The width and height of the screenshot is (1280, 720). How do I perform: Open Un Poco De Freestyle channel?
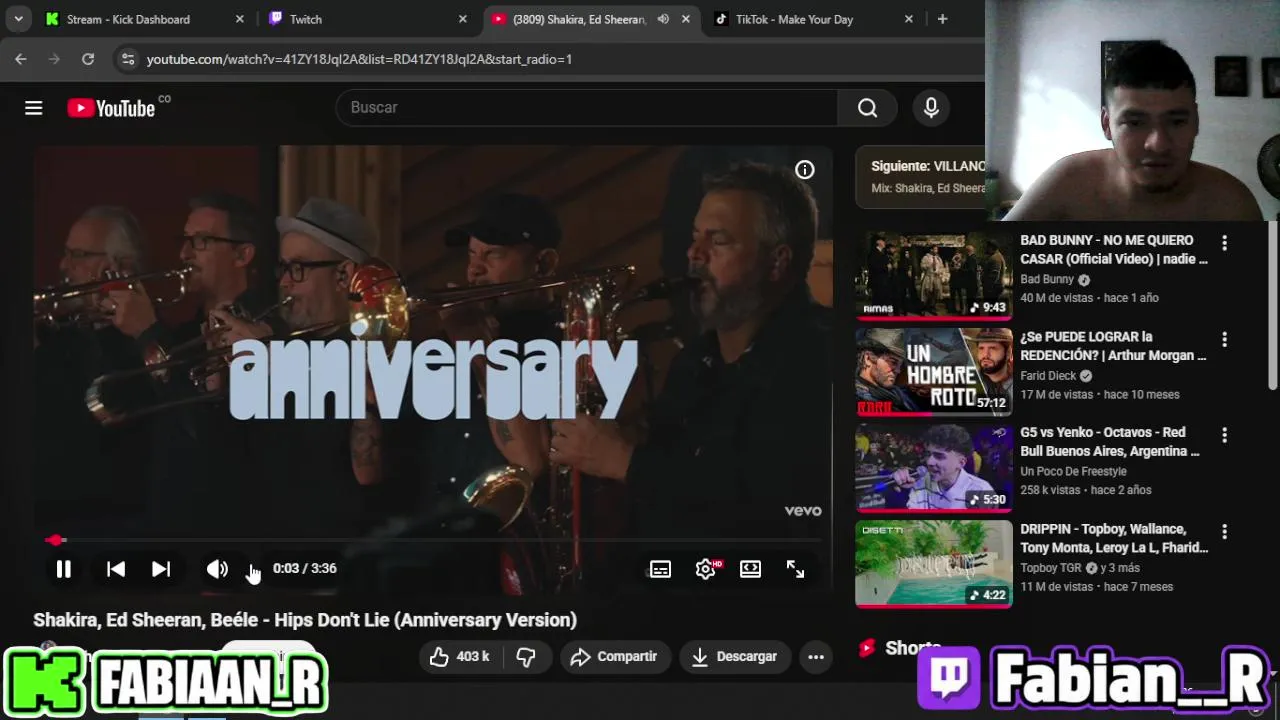[1073, 472]
